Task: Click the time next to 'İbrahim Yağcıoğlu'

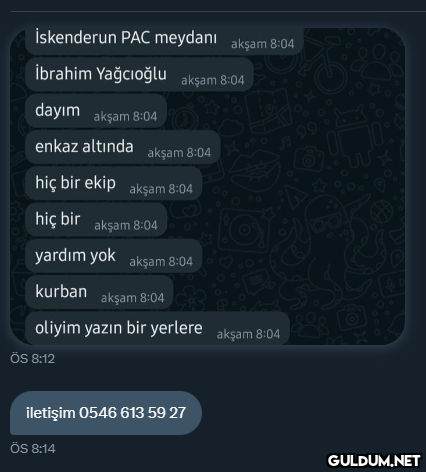Action: [x=213, y=80]
